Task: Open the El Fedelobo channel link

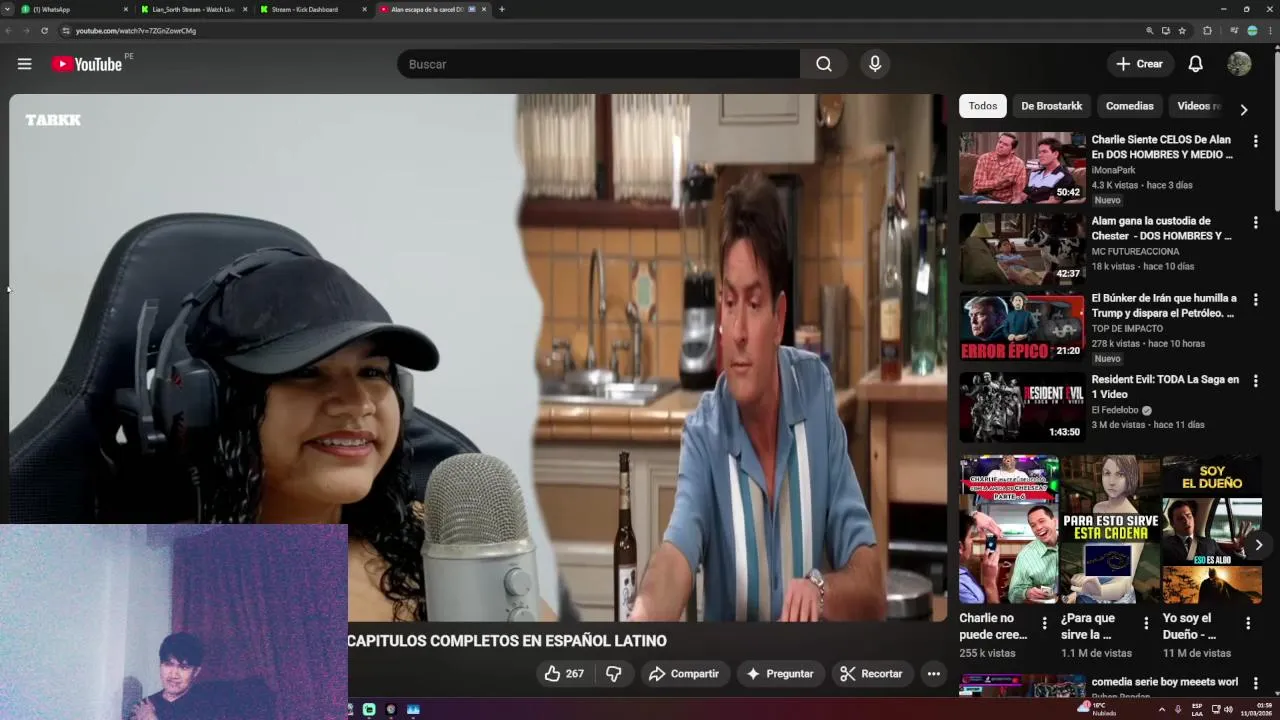Action: tap(1117, 410)
